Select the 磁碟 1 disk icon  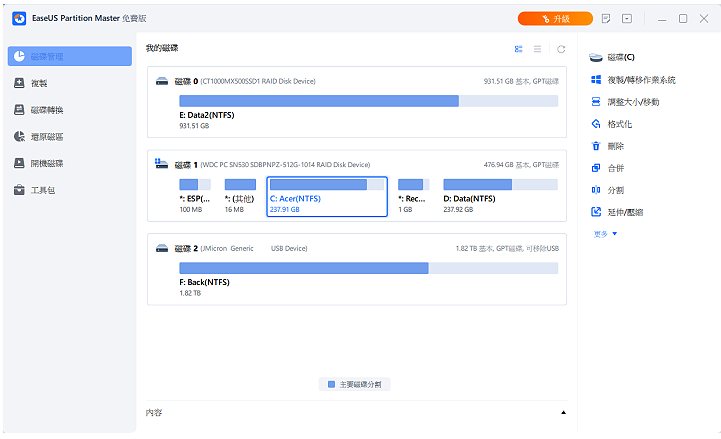tap(161, 164)
